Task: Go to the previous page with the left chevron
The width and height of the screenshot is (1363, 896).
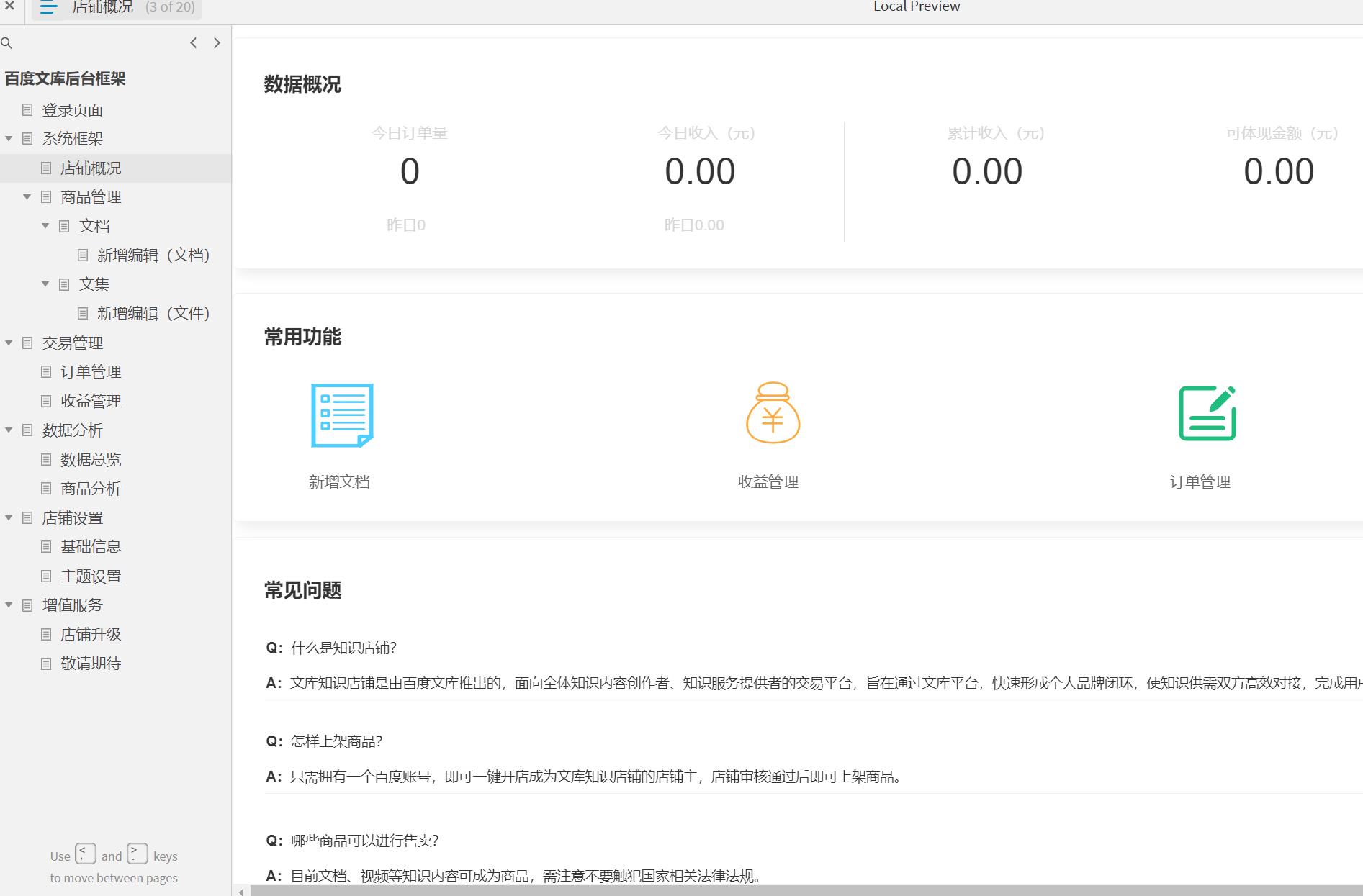Action: pyautogui.click(x=194, y=43)
